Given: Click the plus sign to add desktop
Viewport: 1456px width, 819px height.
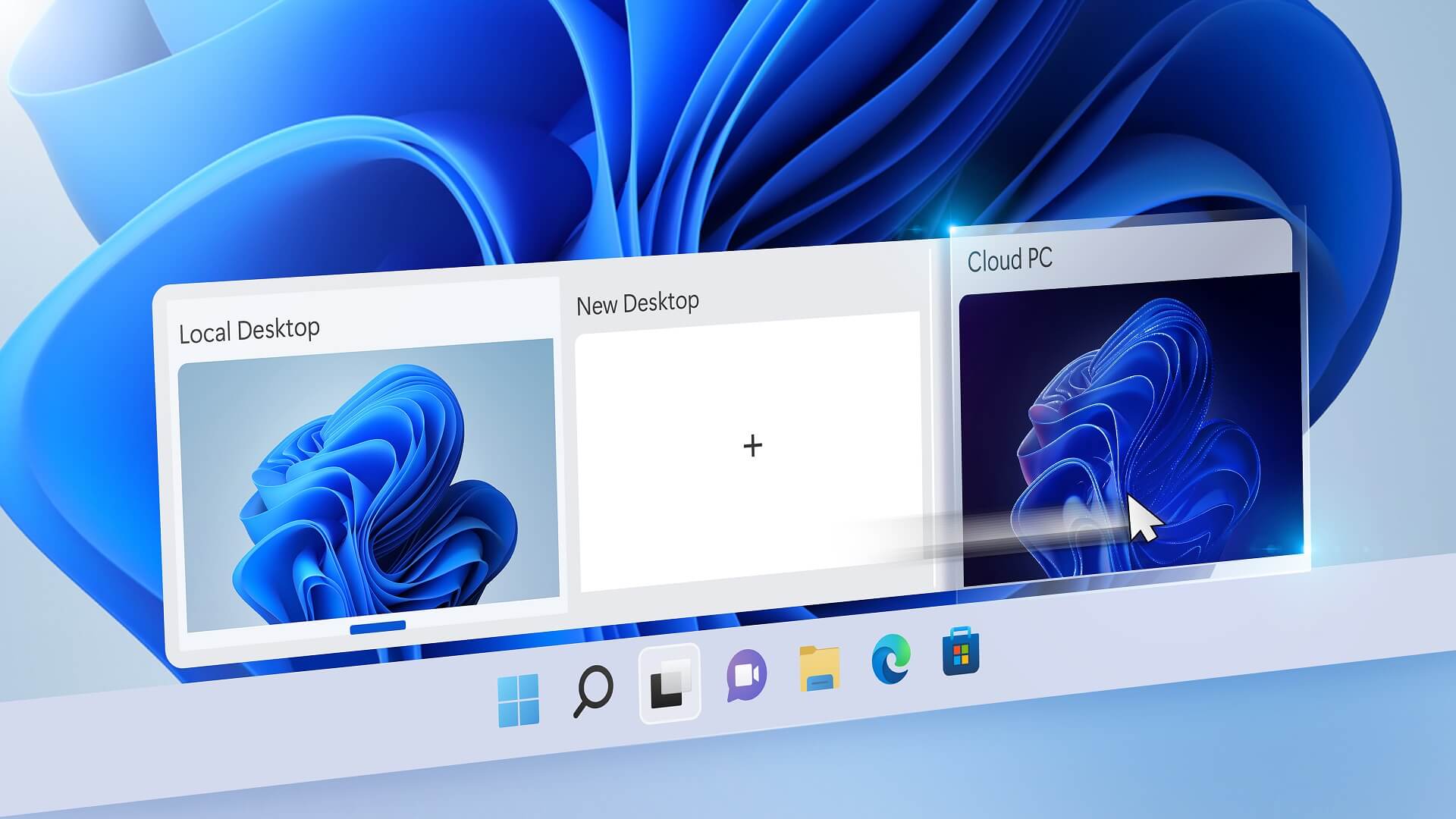Looking at the screenshot, I should [752, 446].
